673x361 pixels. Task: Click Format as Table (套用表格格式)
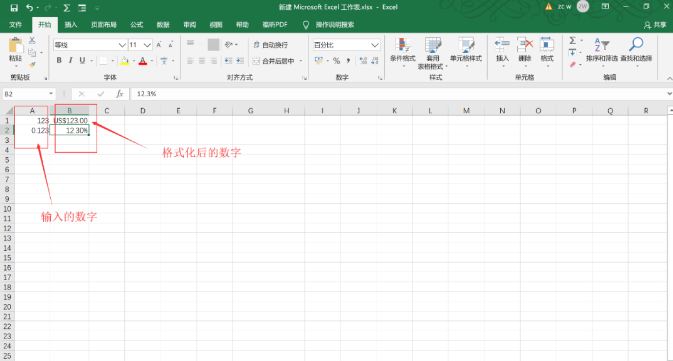tap(433, 53)
